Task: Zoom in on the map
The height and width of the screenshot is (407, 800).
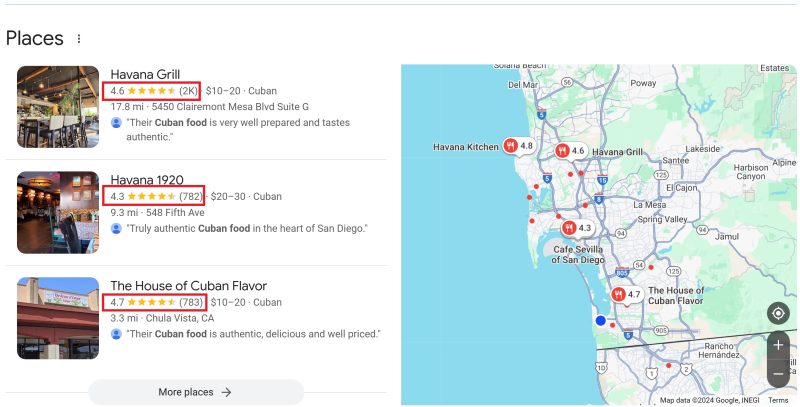Action: [778, 345]
